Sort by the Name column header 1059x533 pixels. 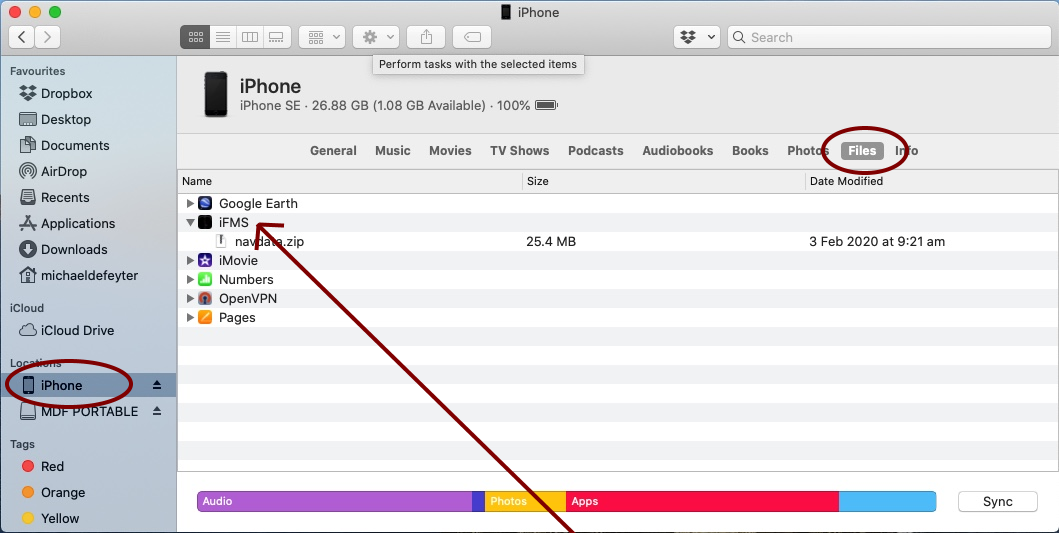pos(350,181)
